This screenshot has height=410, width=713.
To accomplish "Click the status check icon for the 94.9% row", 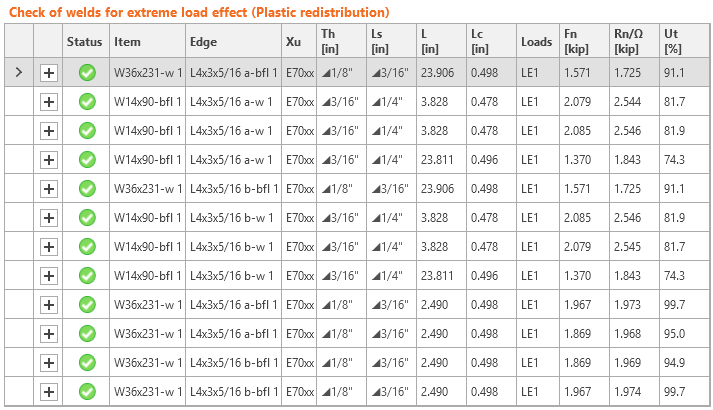I will pyautogui.click(x=87, y=362).
